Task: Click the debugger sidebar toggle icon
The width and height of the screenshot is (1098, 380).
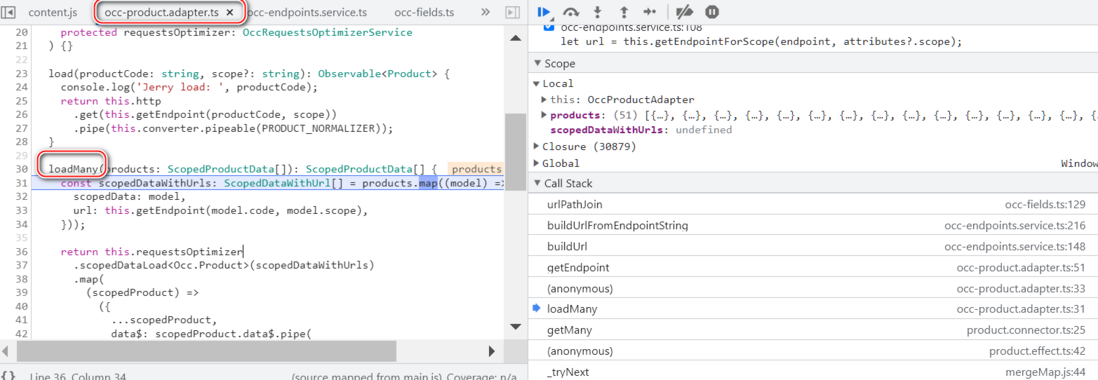Action: (x=513, y=13)
